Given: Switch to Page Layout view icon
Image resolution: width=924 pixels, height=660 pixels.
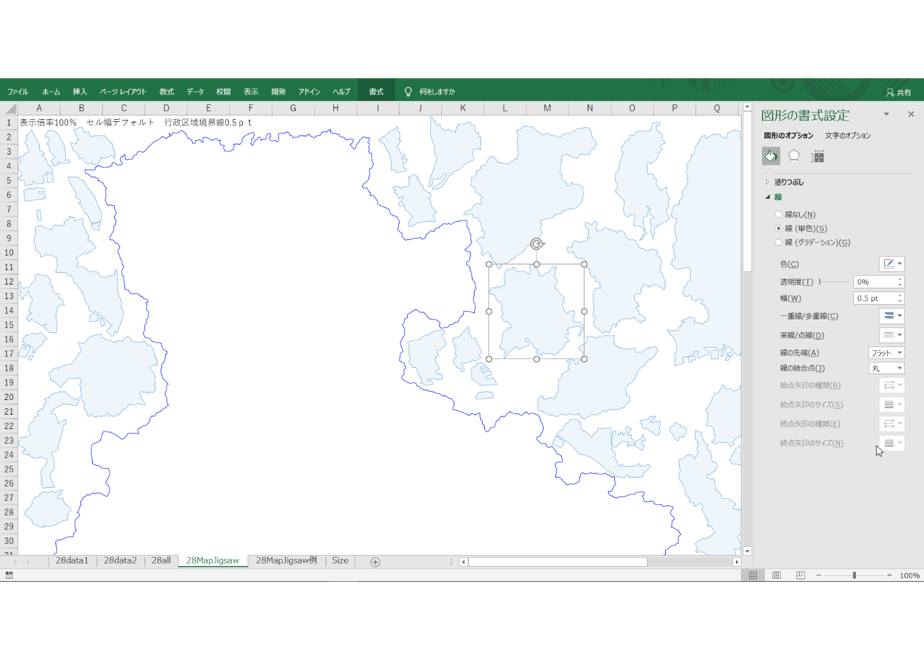Looking at the screenshot, I should (x=777, y=575).
